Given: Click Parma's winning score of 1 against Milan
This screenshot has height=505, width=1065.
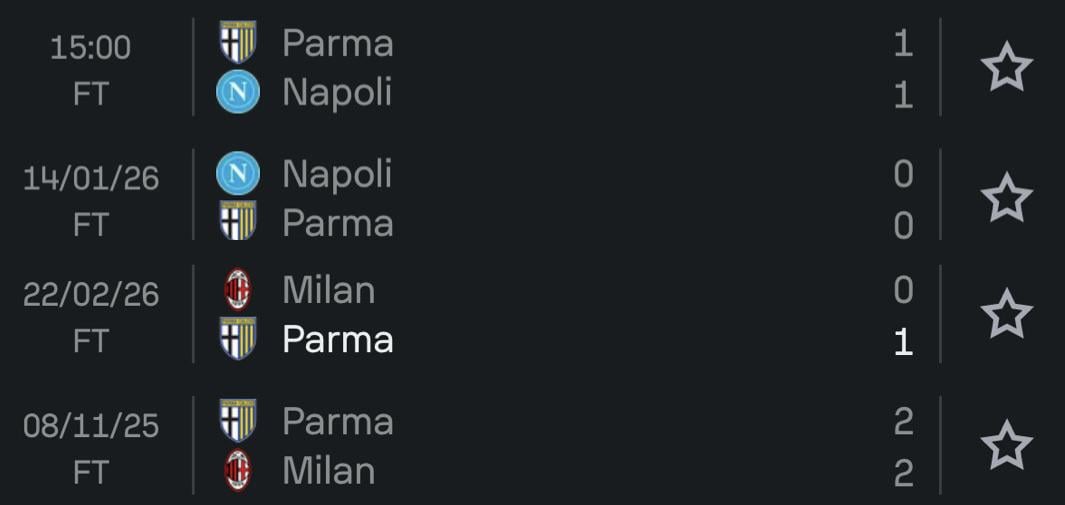Looking at the screenshot, I should point(903,342).
